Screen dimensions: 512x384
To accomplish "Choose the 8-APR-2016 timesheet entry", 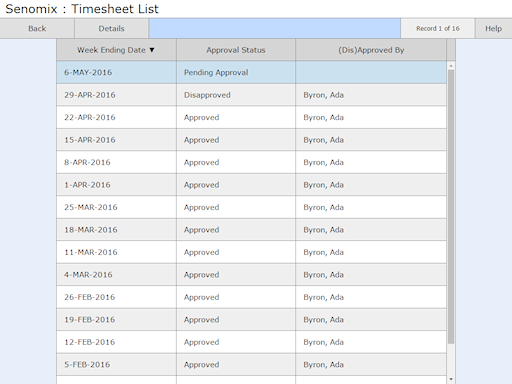I will (251, 162).
